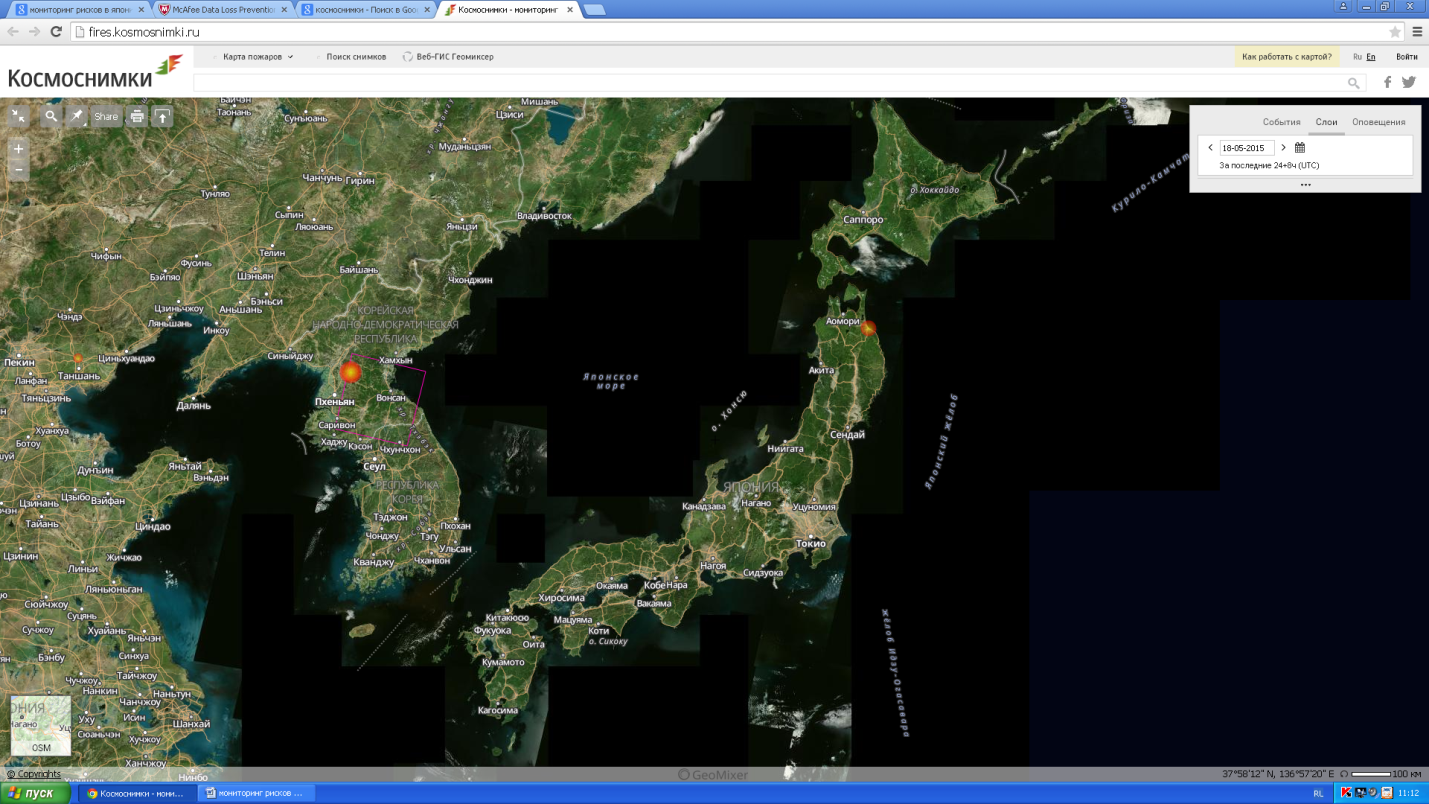Click the Войти login link
1429x804 pixels.
point(1406,57)
